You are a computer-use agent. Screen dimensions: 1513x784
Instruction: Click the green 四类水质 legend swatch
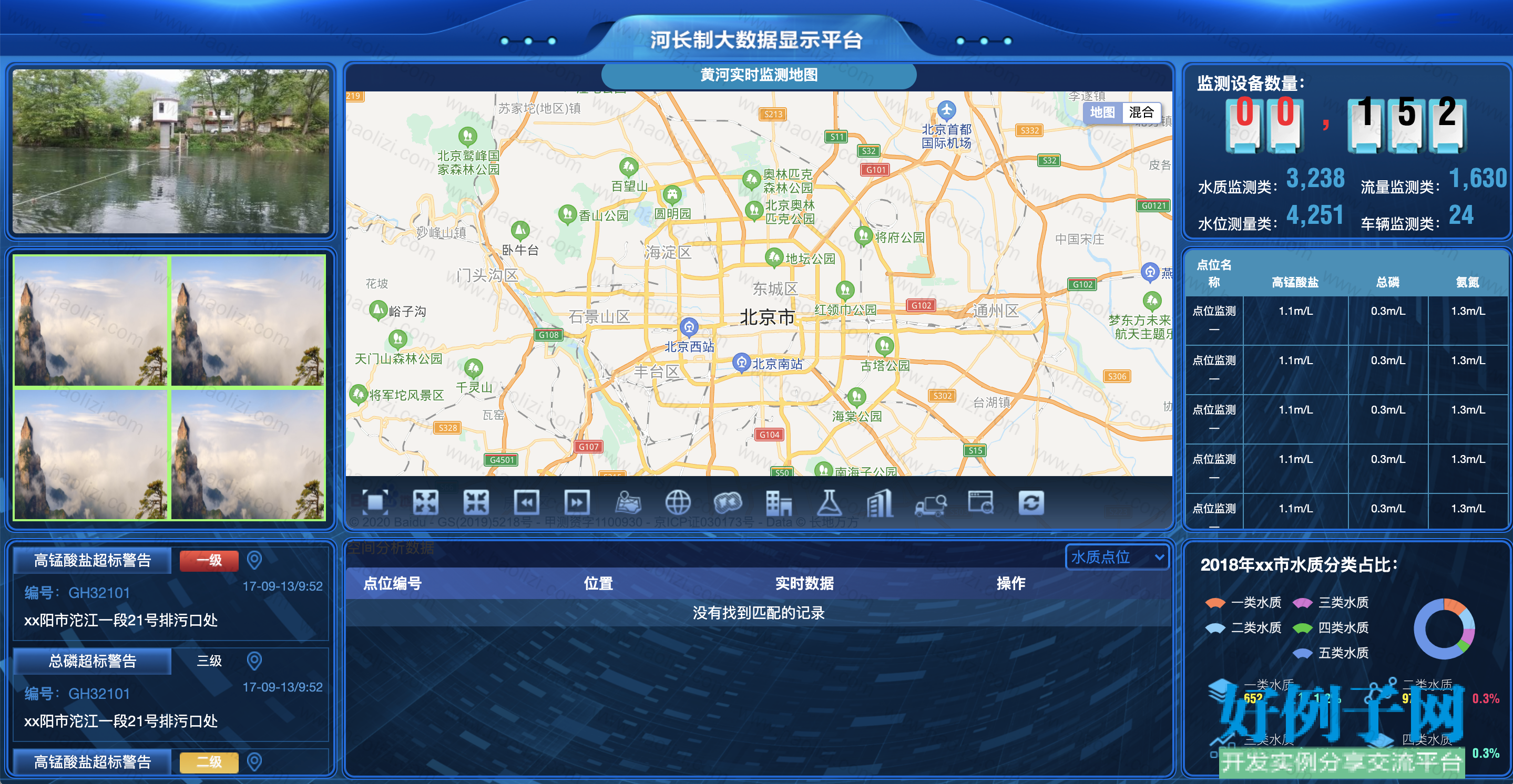(x=1302, y=628)
